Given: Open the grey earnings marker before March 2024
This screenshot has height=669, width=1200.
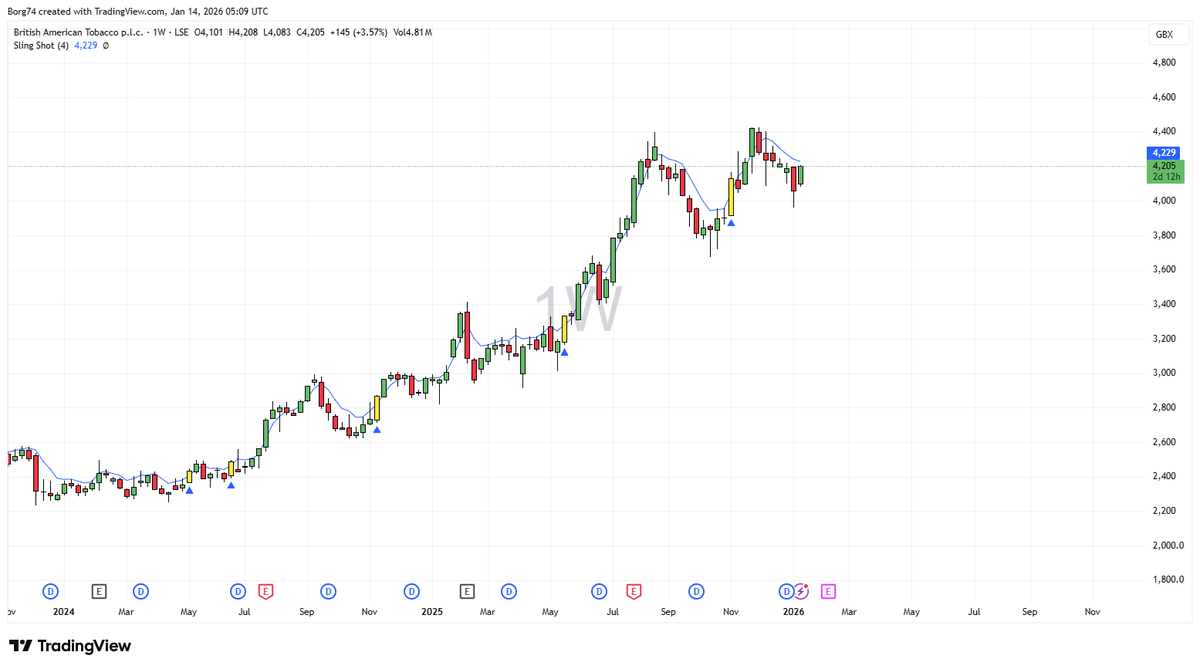Looking at the screenshot, I should pos(98,591).
